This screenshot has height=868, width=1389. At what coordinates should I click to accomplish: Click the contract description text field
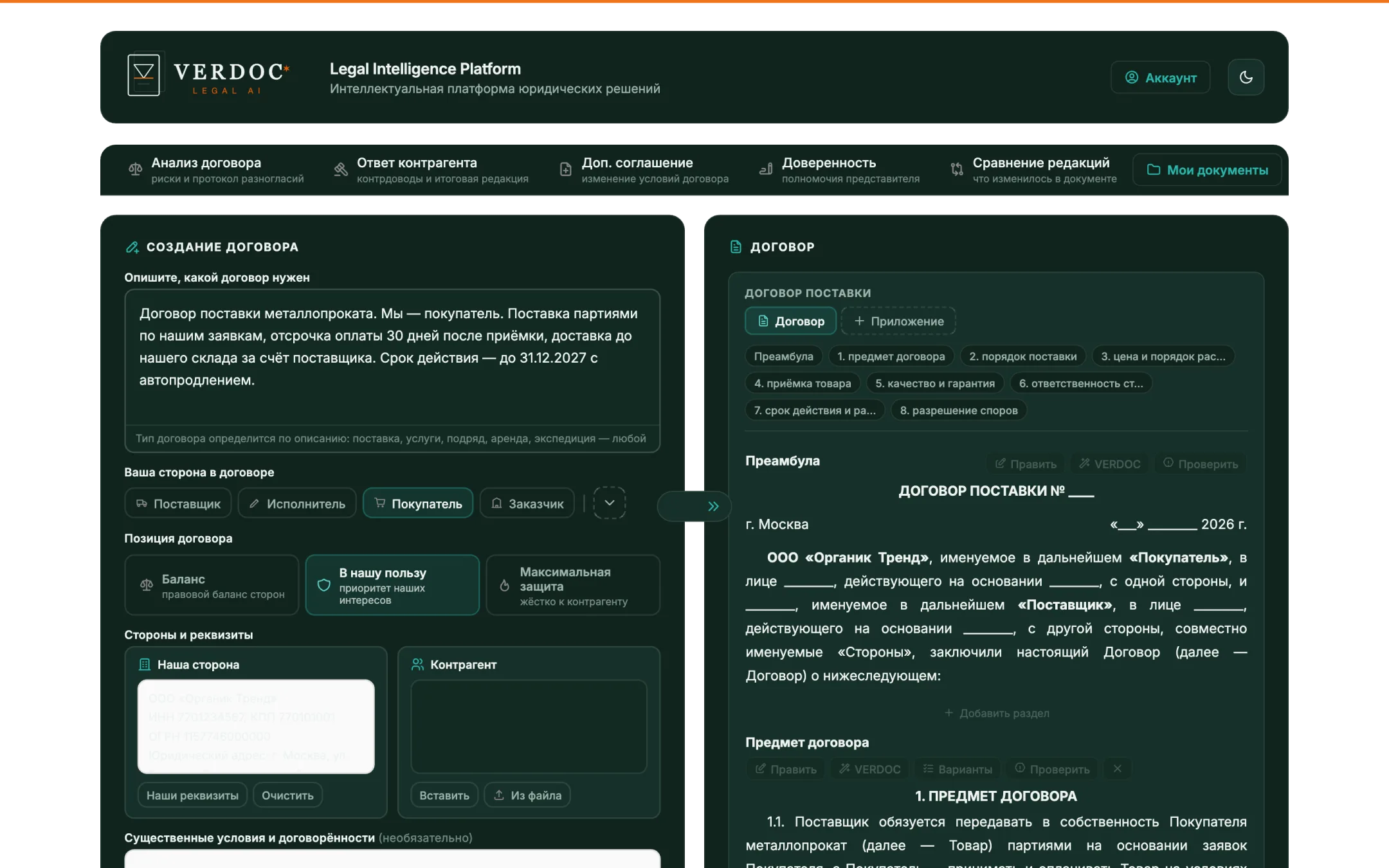click(392, 357)
